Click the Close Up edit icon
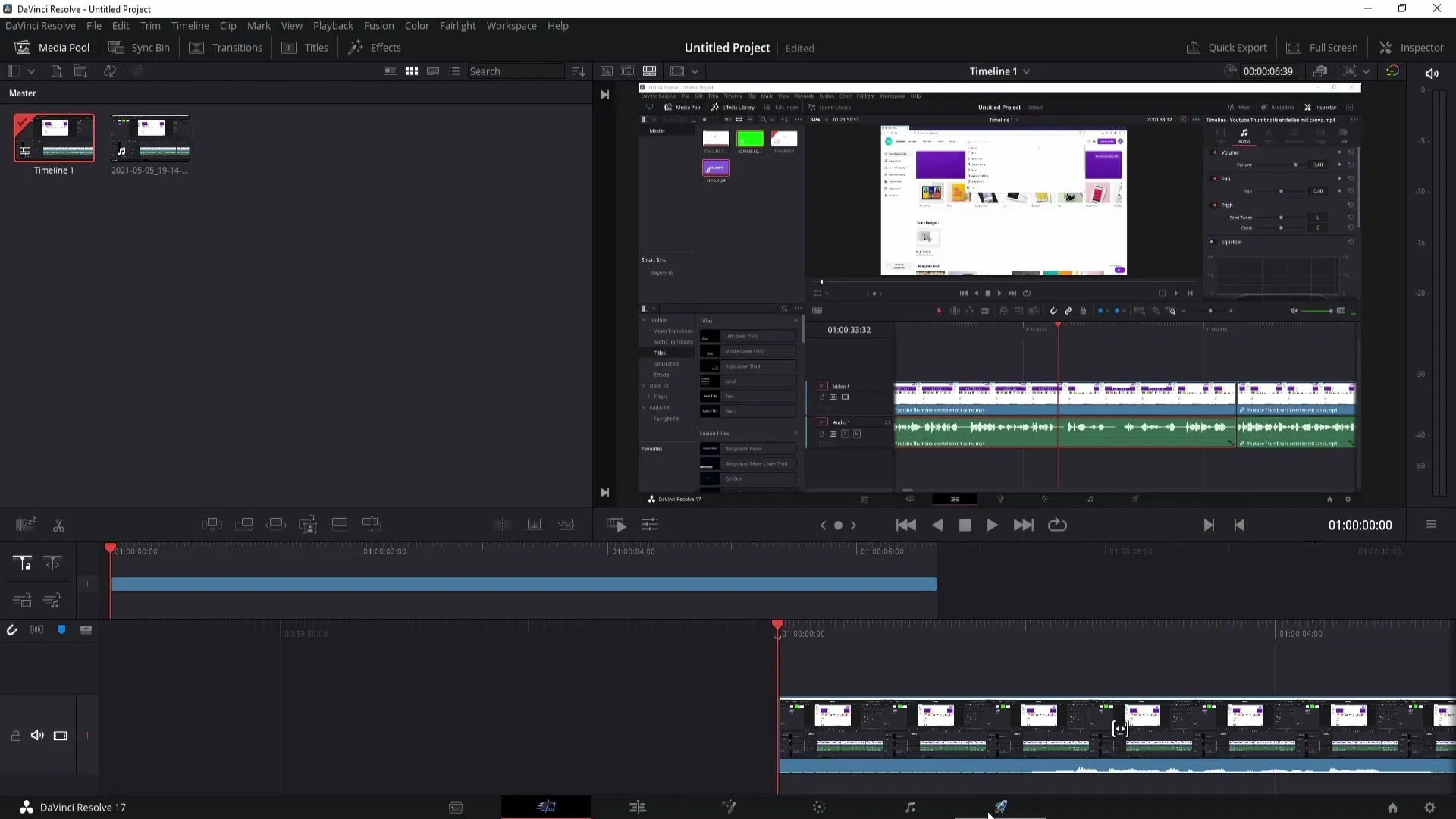Image resolution: width=1456 pixels, height=819 pixels. (308, 525)
